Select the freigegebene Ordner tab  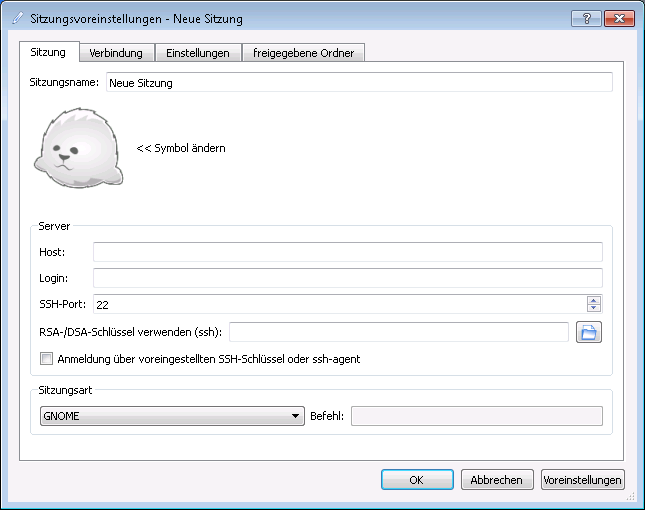pos(303,53)
